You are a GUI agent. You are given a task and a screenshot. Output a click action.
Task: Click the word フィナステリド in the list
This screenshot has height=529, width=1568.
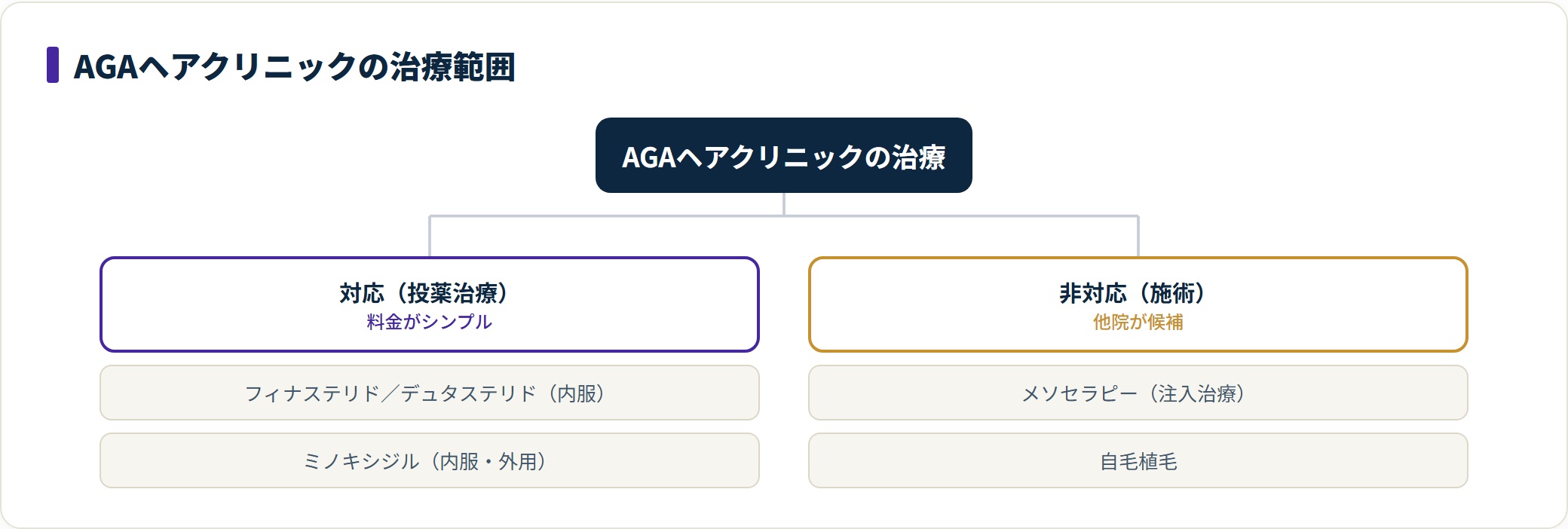pyautogui.click(x=312, y=393)
